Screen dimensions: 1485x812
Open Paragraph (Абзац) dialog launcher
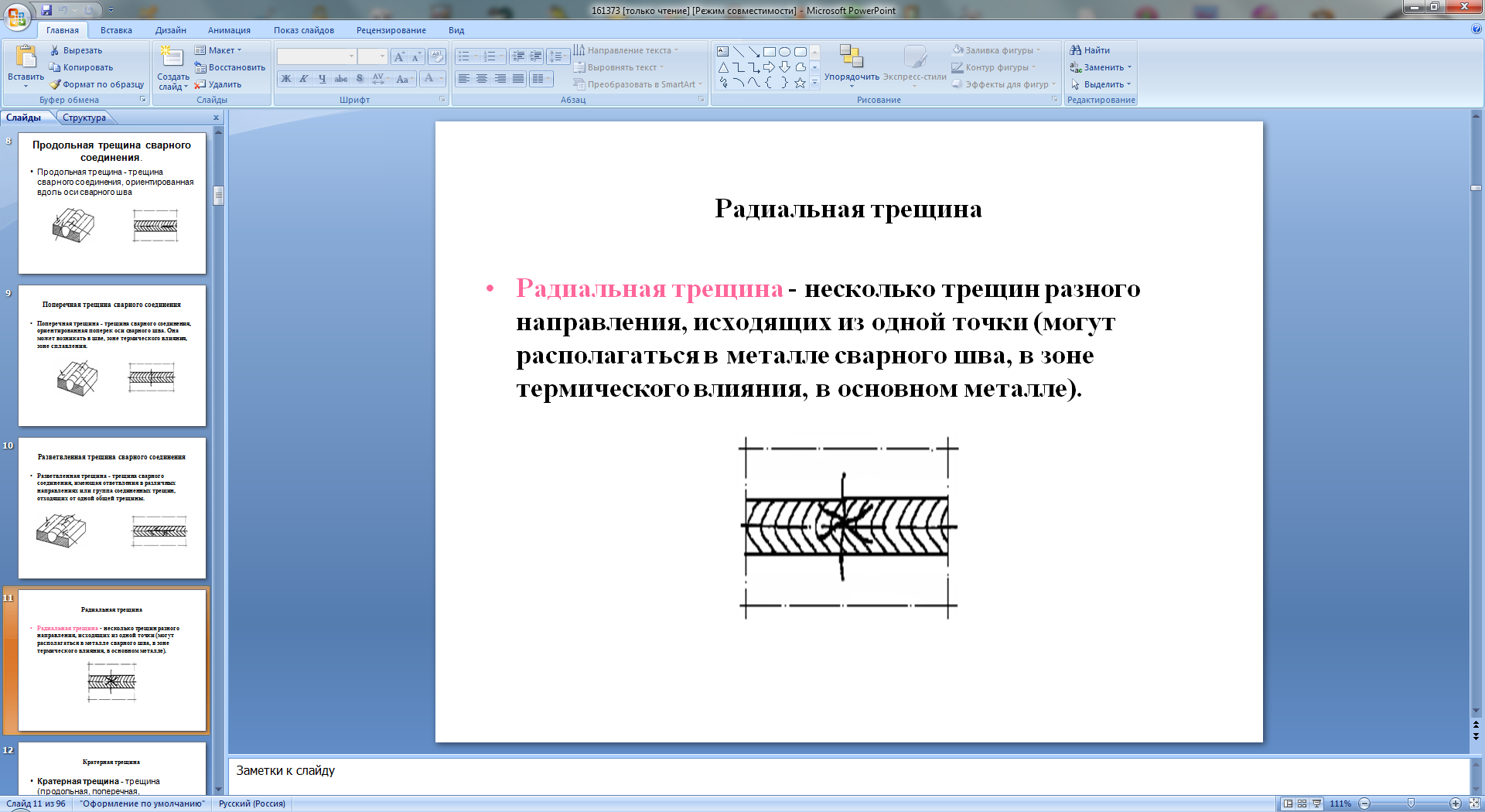click(702, 100)
